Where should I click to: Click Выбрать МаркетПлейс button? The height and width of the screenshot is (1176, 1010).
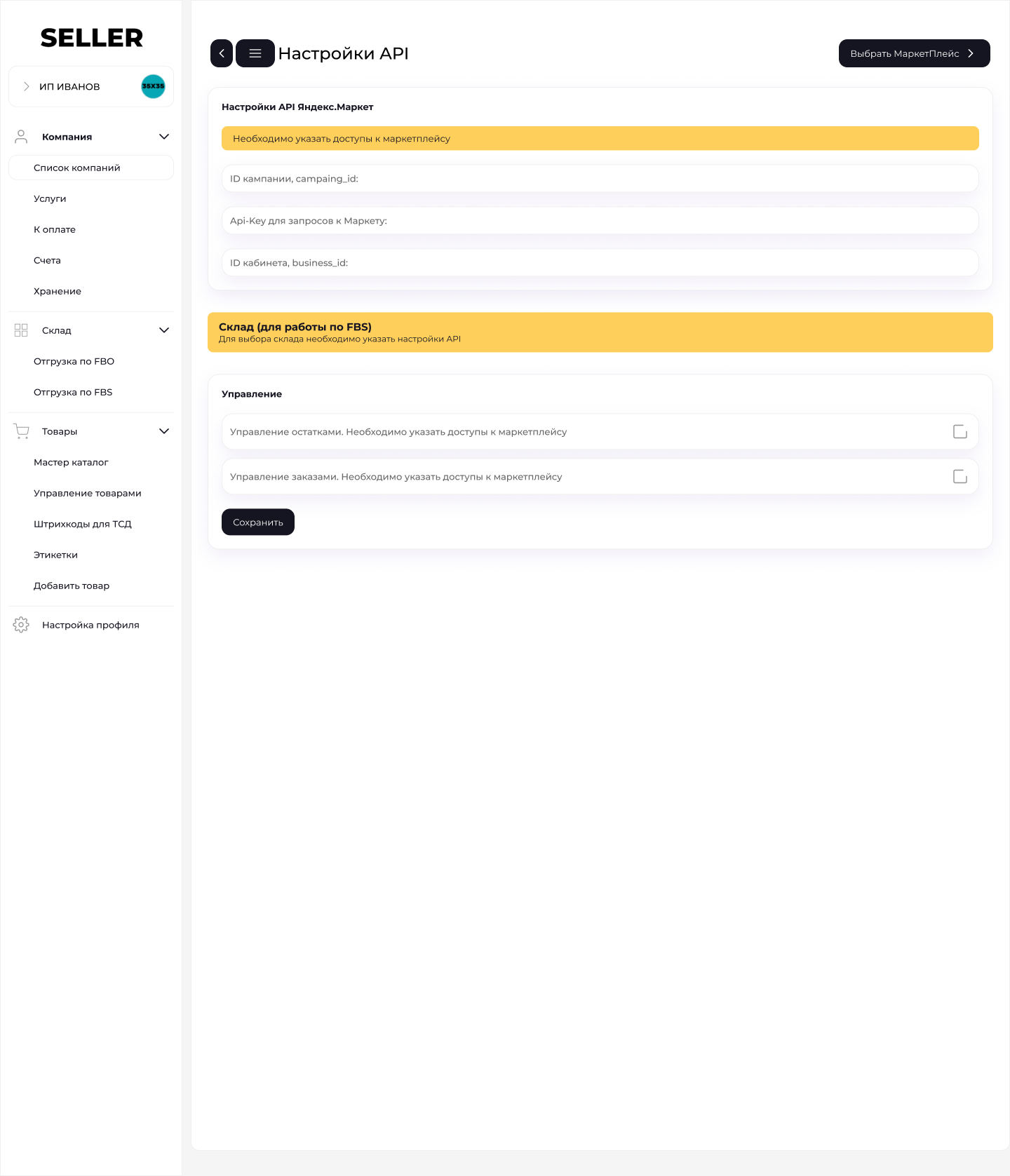point(915,53)
